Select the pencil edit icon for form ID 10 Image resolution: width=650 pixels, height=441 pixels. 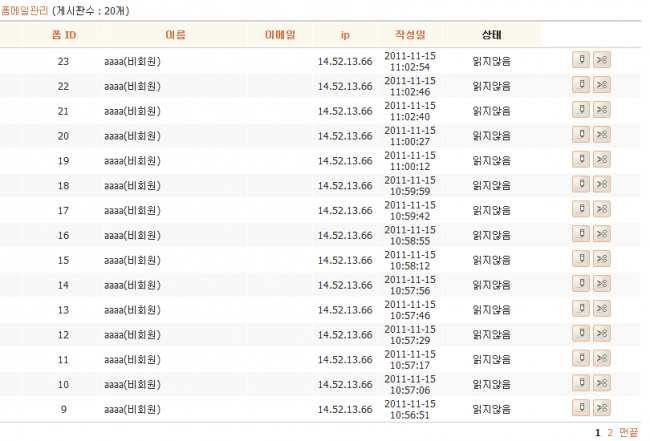[x=581, y=383]
